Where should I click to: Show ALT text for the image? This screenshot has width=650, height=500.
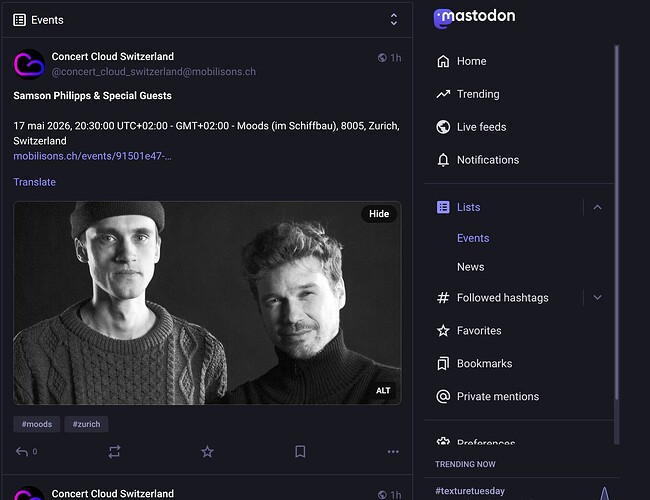(383, 390)
